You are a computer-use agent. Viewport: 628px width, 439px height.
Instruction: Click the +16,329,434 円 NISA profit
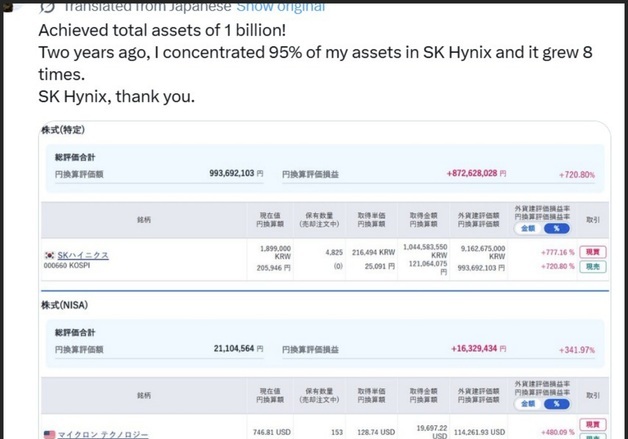tap(479, 348)
